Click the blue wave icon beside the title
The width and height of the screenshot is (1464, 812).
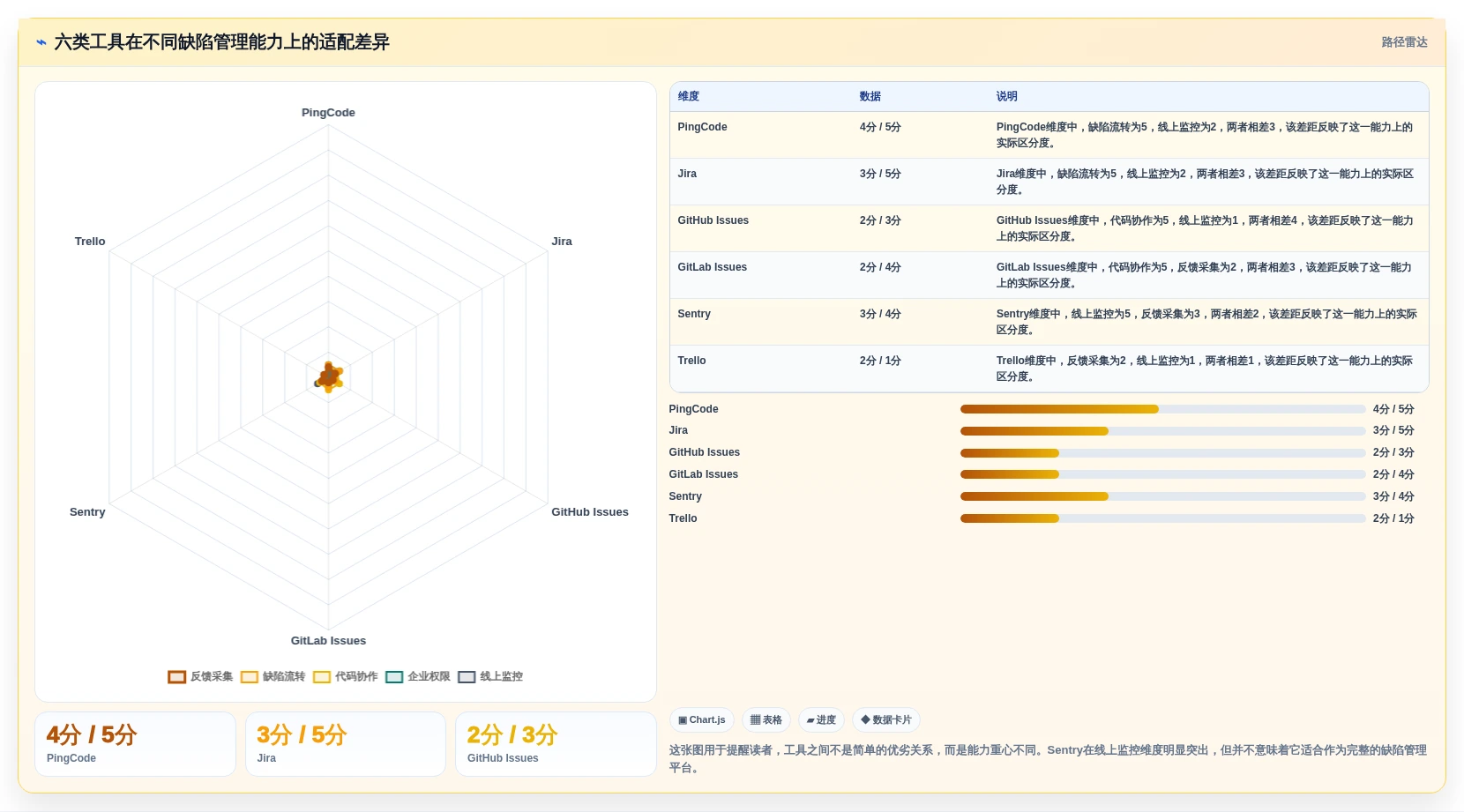(41, 42)
